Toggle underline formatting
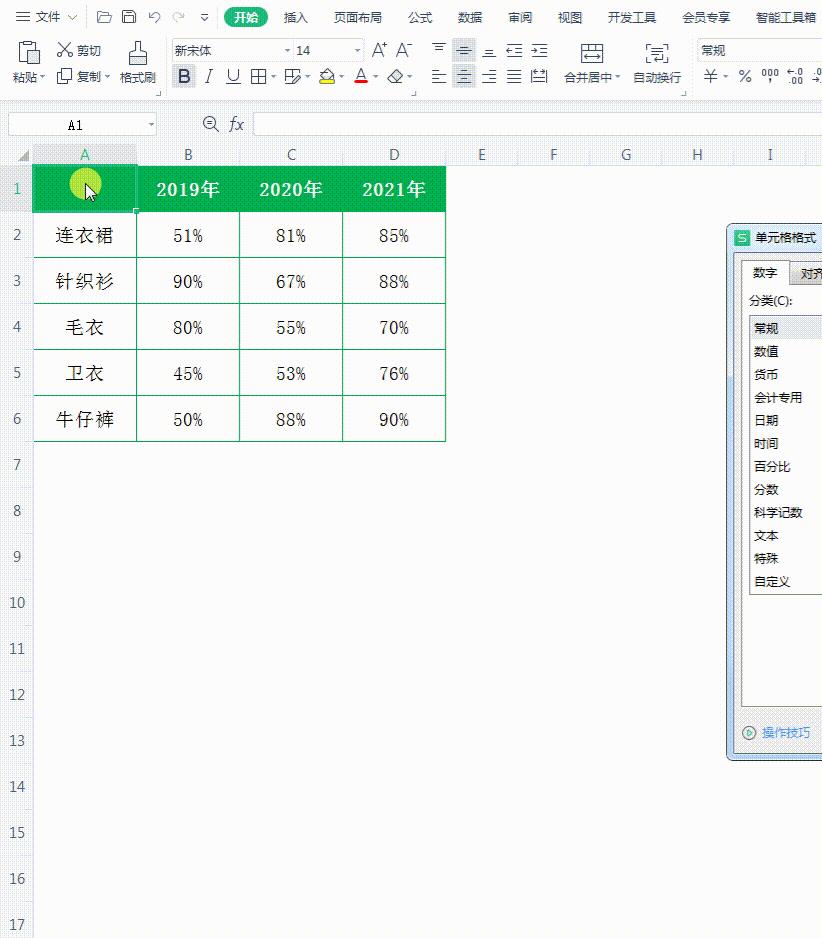822x938 pixels. [232, 76]
